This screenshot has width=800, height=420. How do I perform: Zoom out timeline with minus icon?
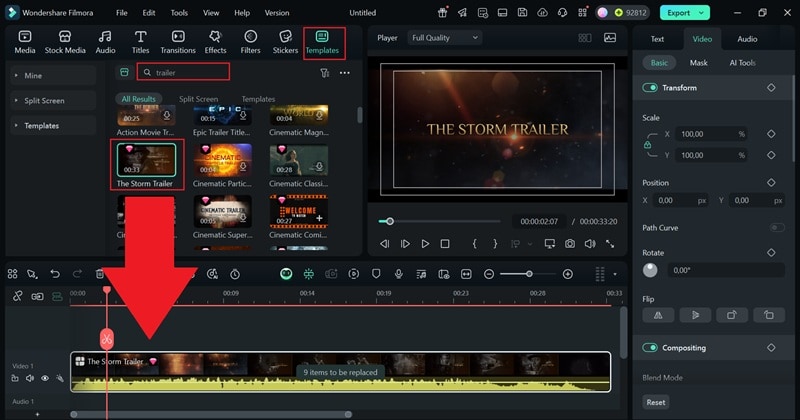click(489, 274)
